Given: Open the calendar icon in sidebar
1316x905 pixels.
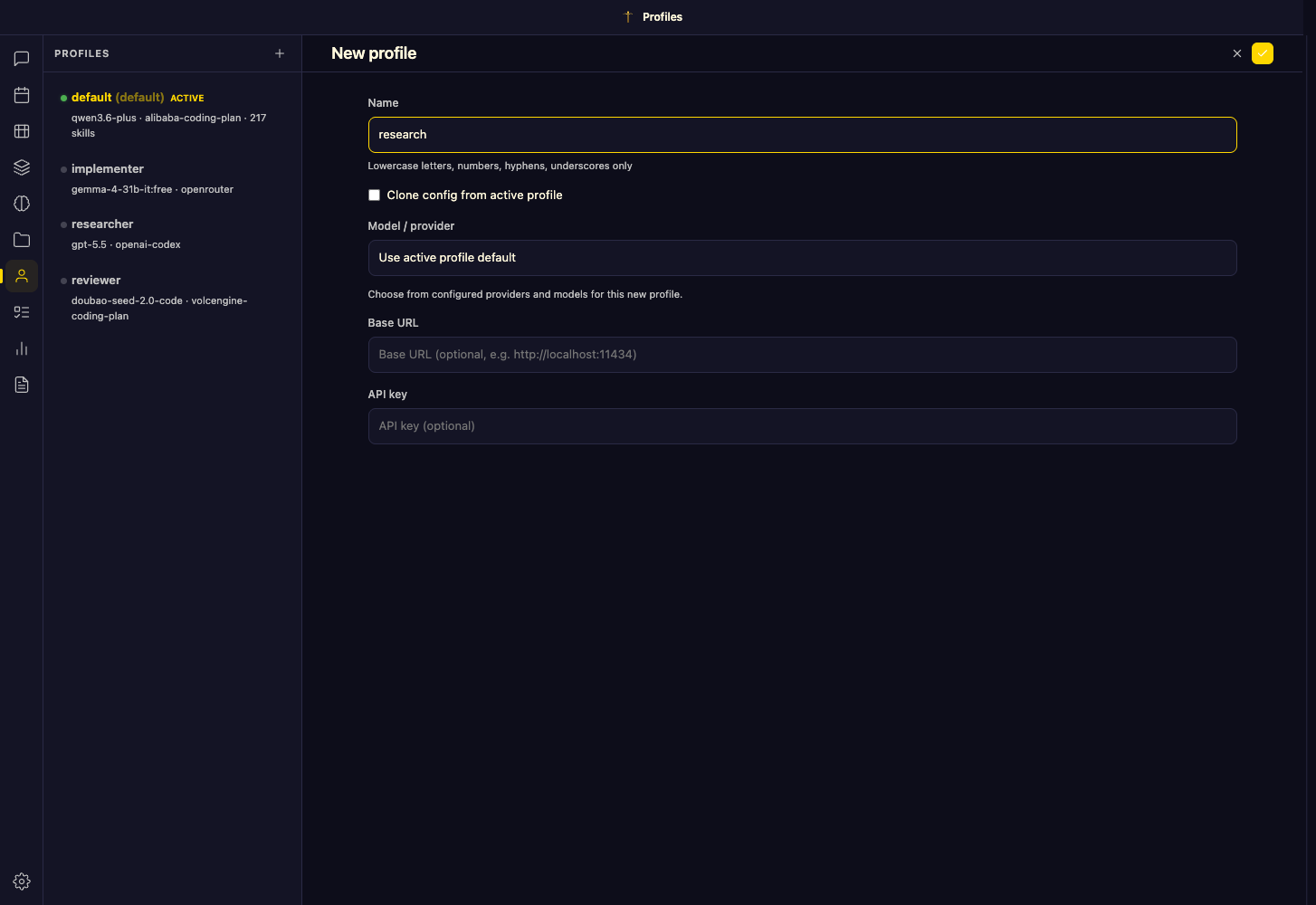Looking at the screenshot, I should click(22, 95).
